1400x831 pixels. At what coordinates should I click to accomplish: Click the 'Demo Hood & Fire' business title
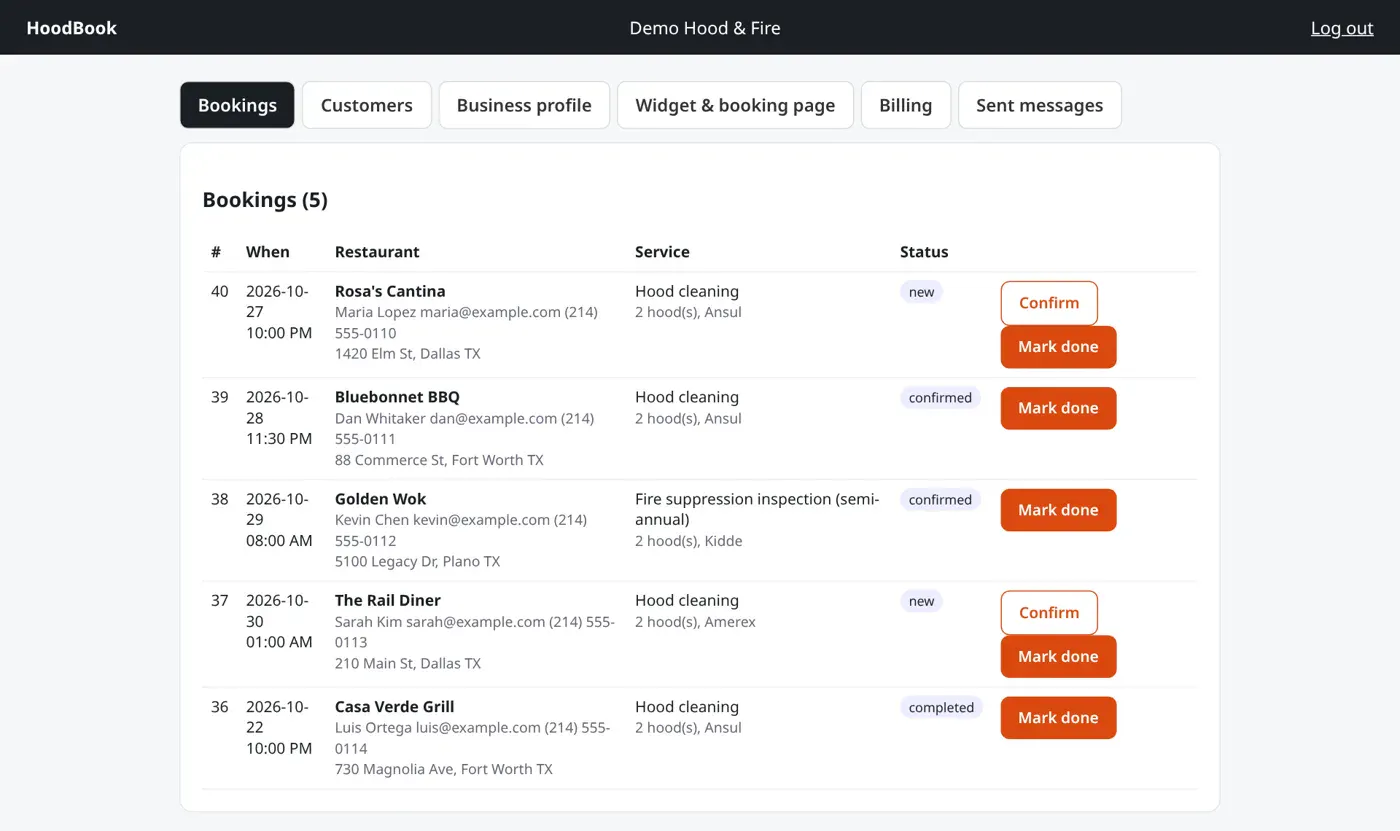point(705,28)
